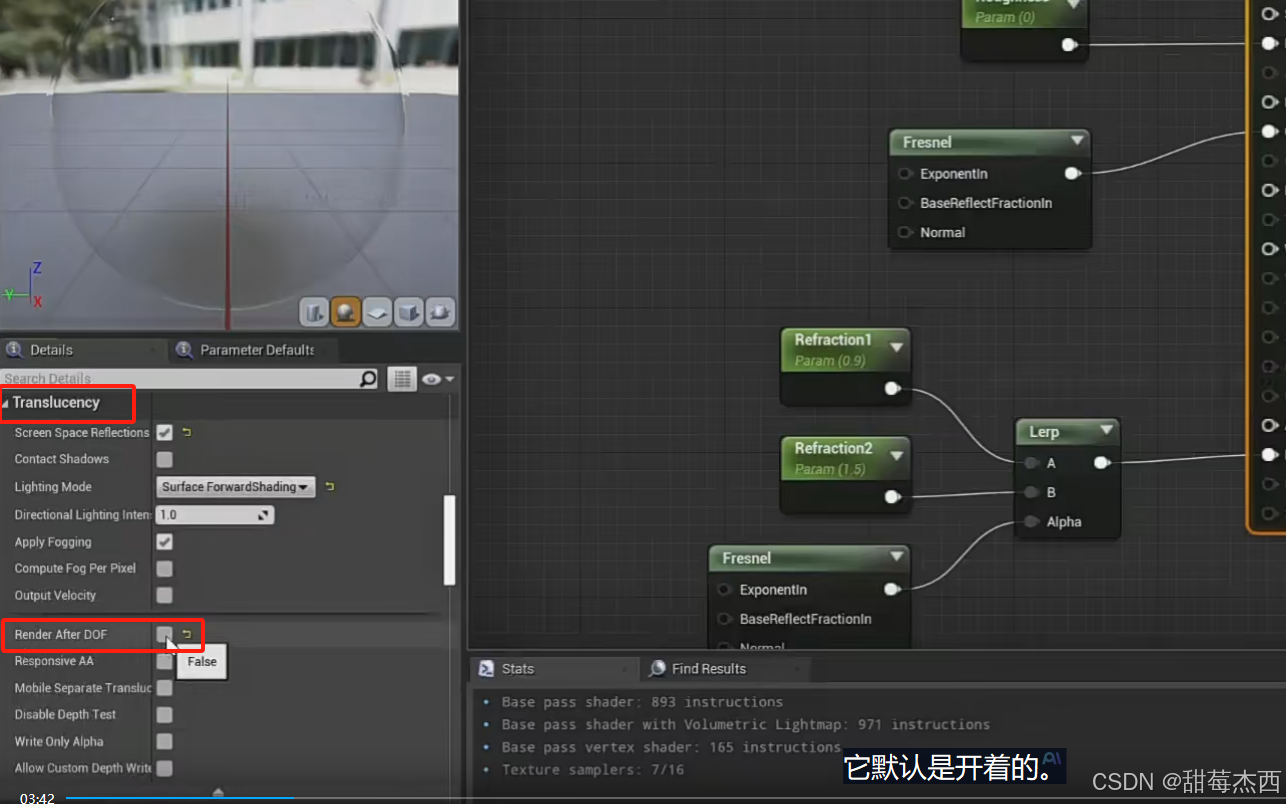Click ExponentIn pin of Fresnel above Refraction1

click(905, 174)
